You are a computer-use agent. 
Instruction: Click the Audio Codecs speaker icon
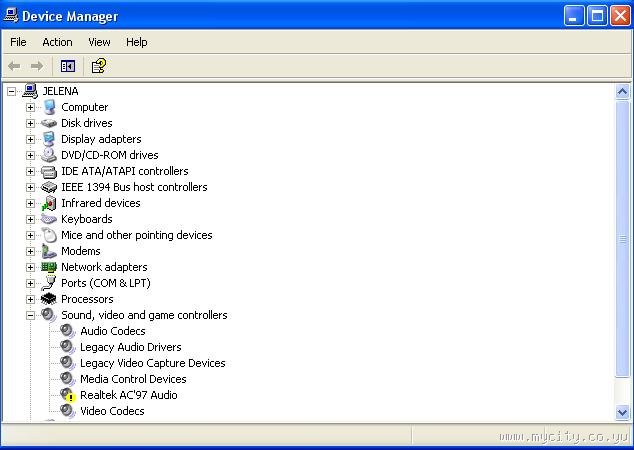[68, 331]
